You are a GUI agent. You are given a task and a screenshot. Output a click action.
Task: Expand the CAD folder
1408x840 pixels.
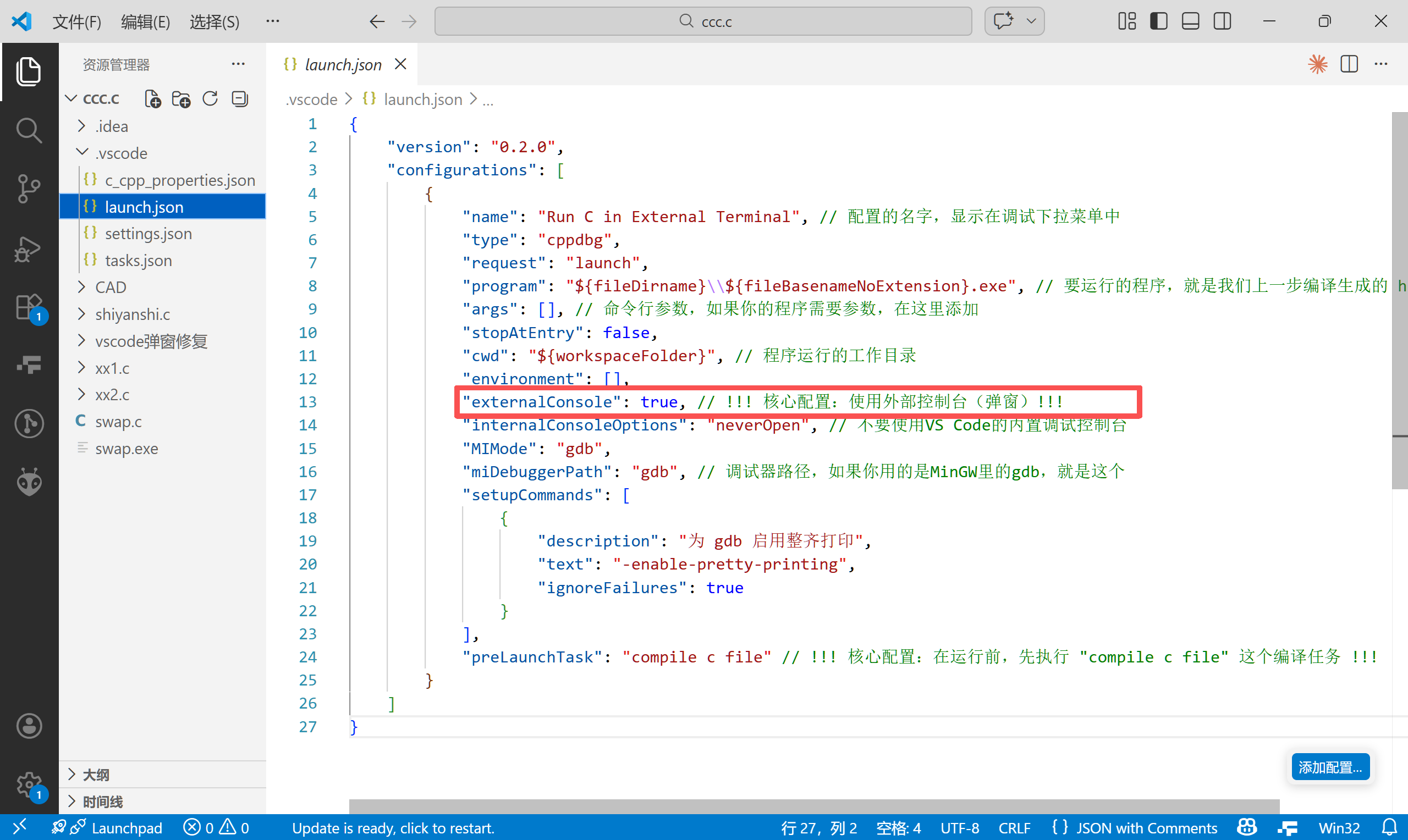pos(81,287)
